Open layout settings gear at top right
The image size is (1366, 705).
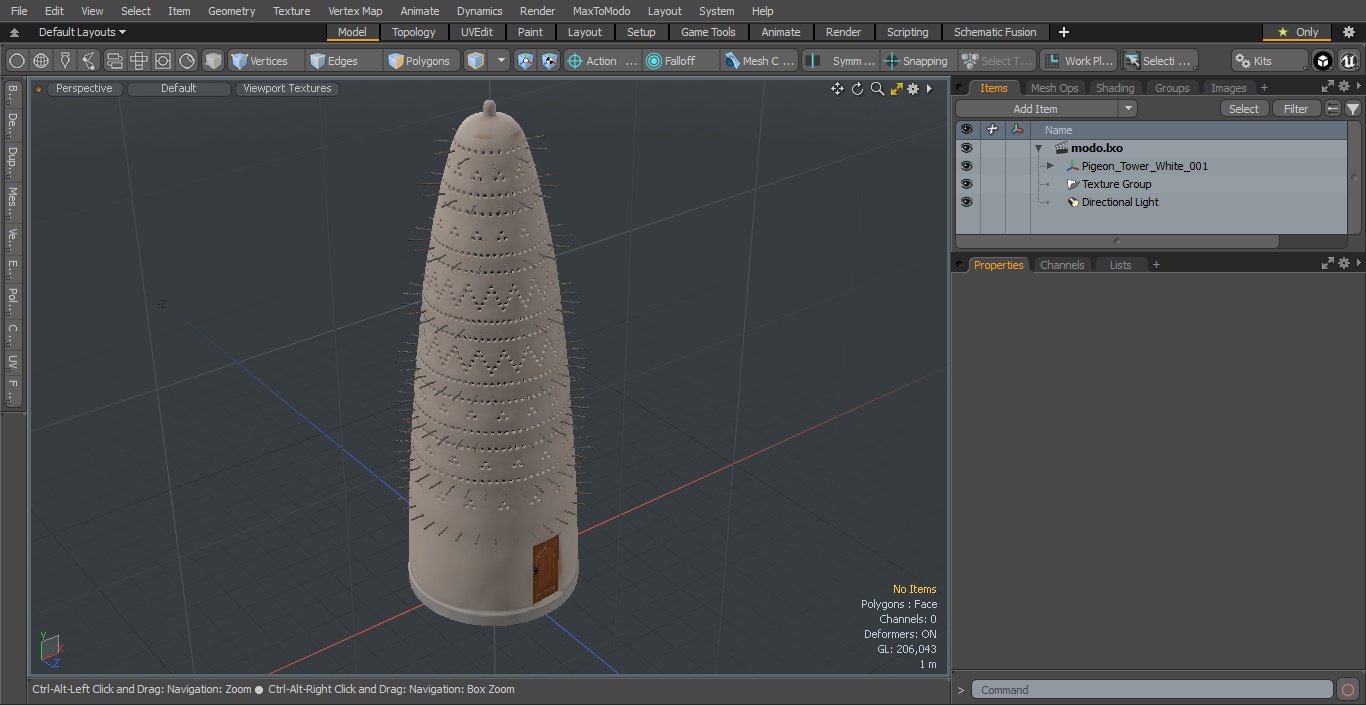pyautogui.click(x=1347, y=32)
